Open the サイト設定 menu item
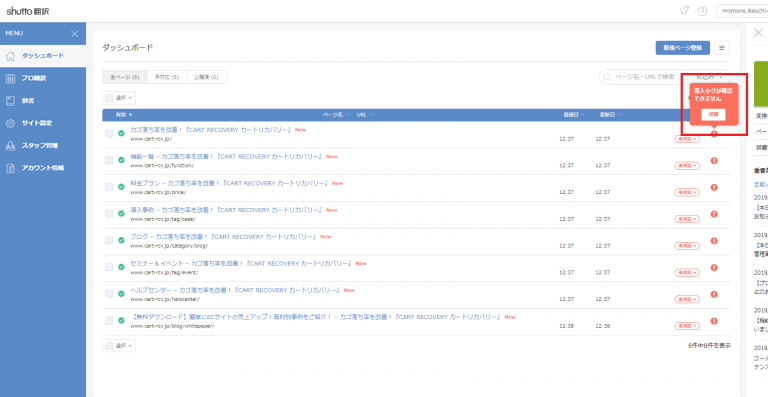 click(x=43, y=123)
